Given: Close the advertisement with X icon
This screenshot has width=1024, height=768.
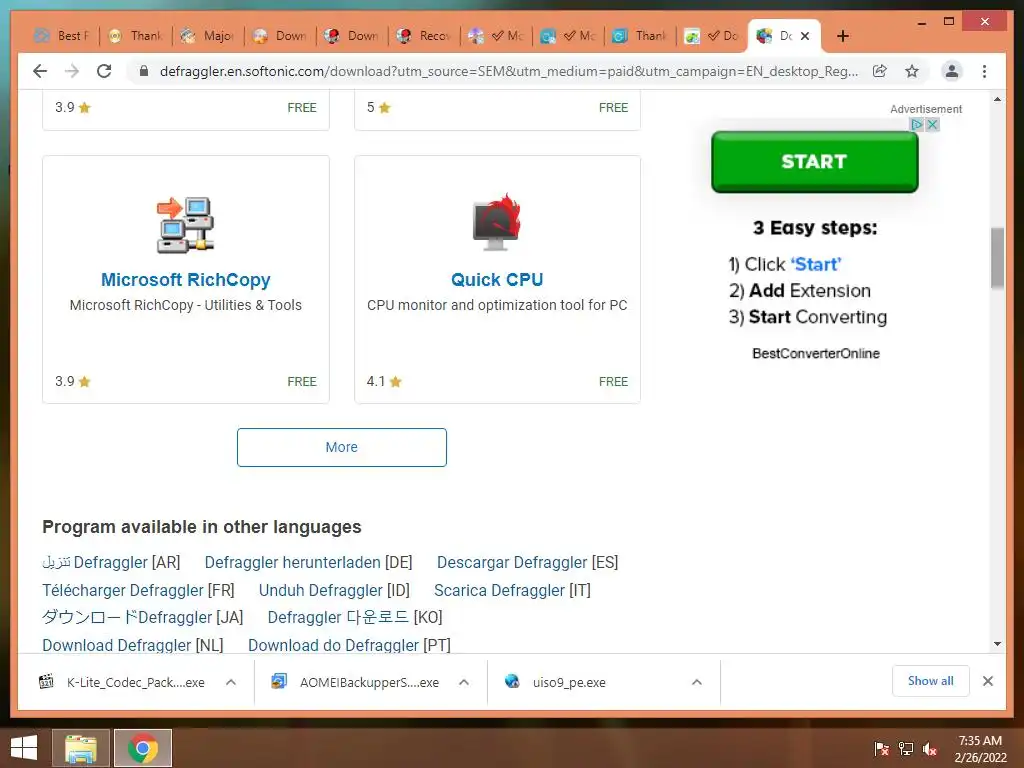Looking at the screenshot, I should pyautogui.click(x=932, y=124).
